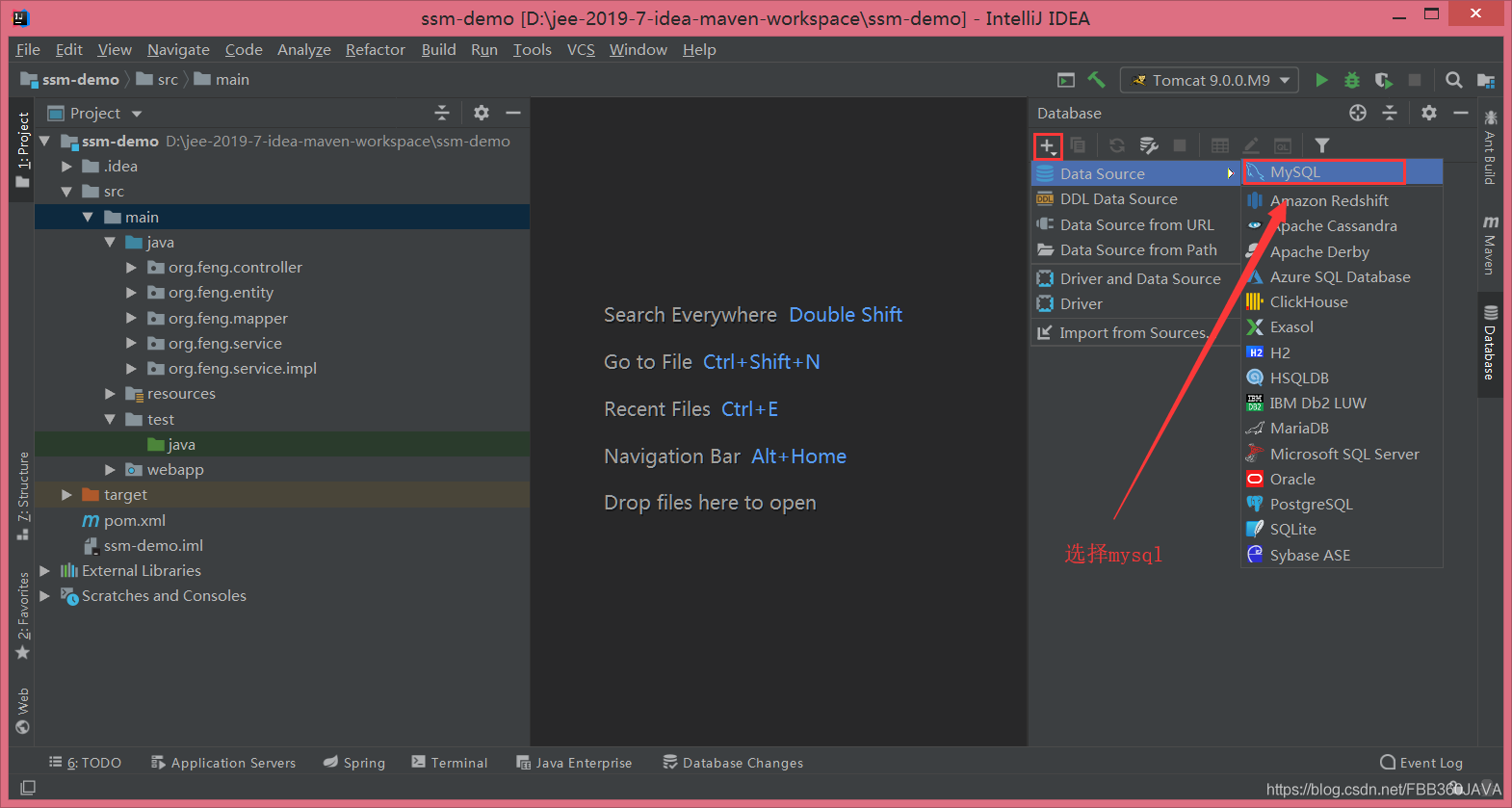Choose Oracle data source
This screenshot has height=808, width=1512.
1343,479
